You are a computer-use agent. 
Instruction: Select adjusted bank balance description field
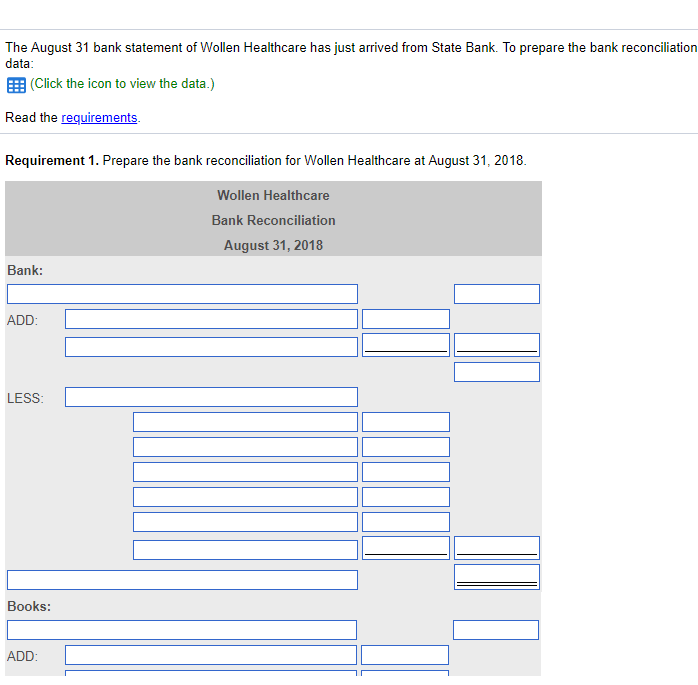tap(183, 580)
